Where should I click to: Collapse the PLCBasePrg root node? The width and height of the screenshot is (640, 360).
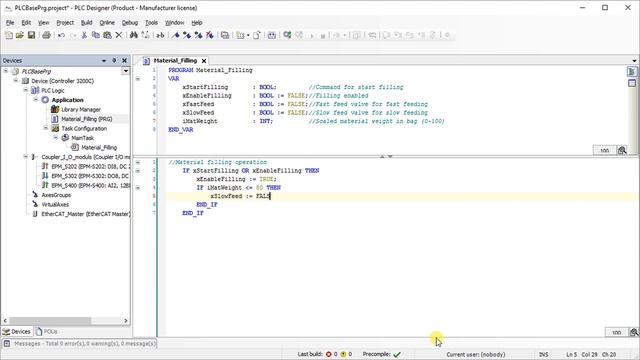click(x=6, y=71)
